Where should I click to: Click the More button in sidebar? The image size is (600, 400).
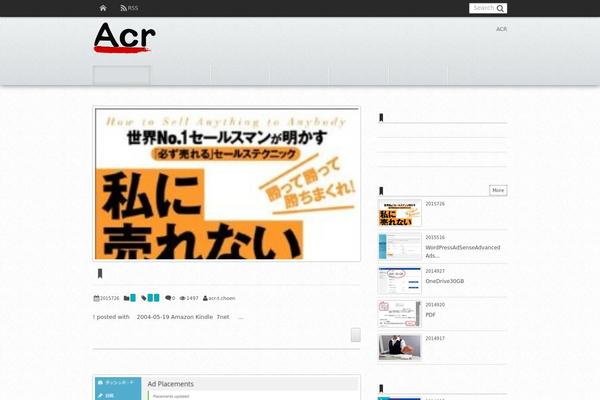coord(498,190)
